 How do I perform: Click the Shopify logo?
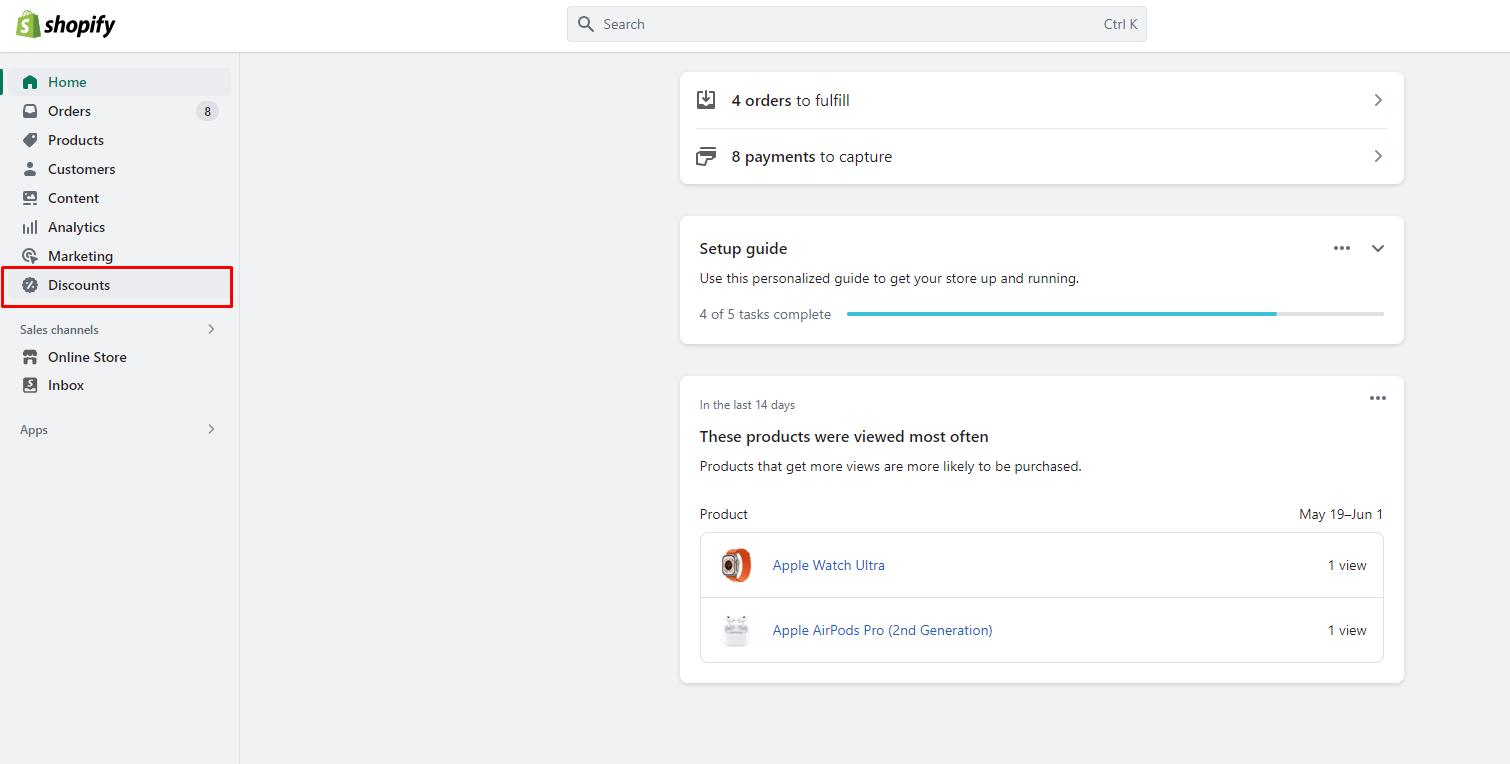66,25
